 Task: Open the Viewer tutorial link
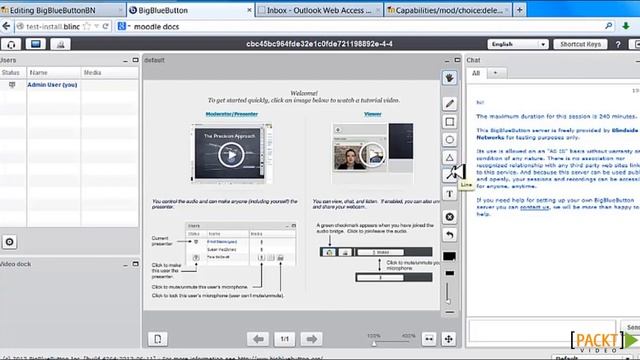pyautogui.click(x=373, y=114)
